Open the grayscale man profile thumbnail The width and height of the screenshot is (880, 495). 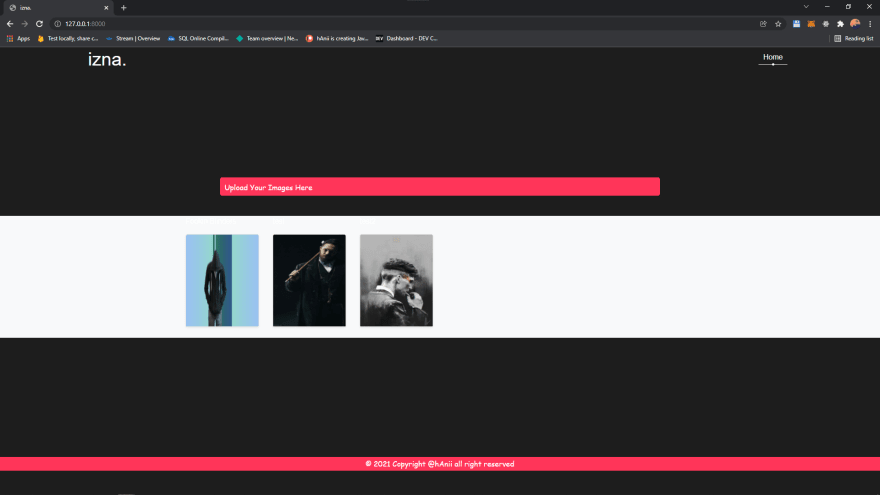tap(396, 280)
